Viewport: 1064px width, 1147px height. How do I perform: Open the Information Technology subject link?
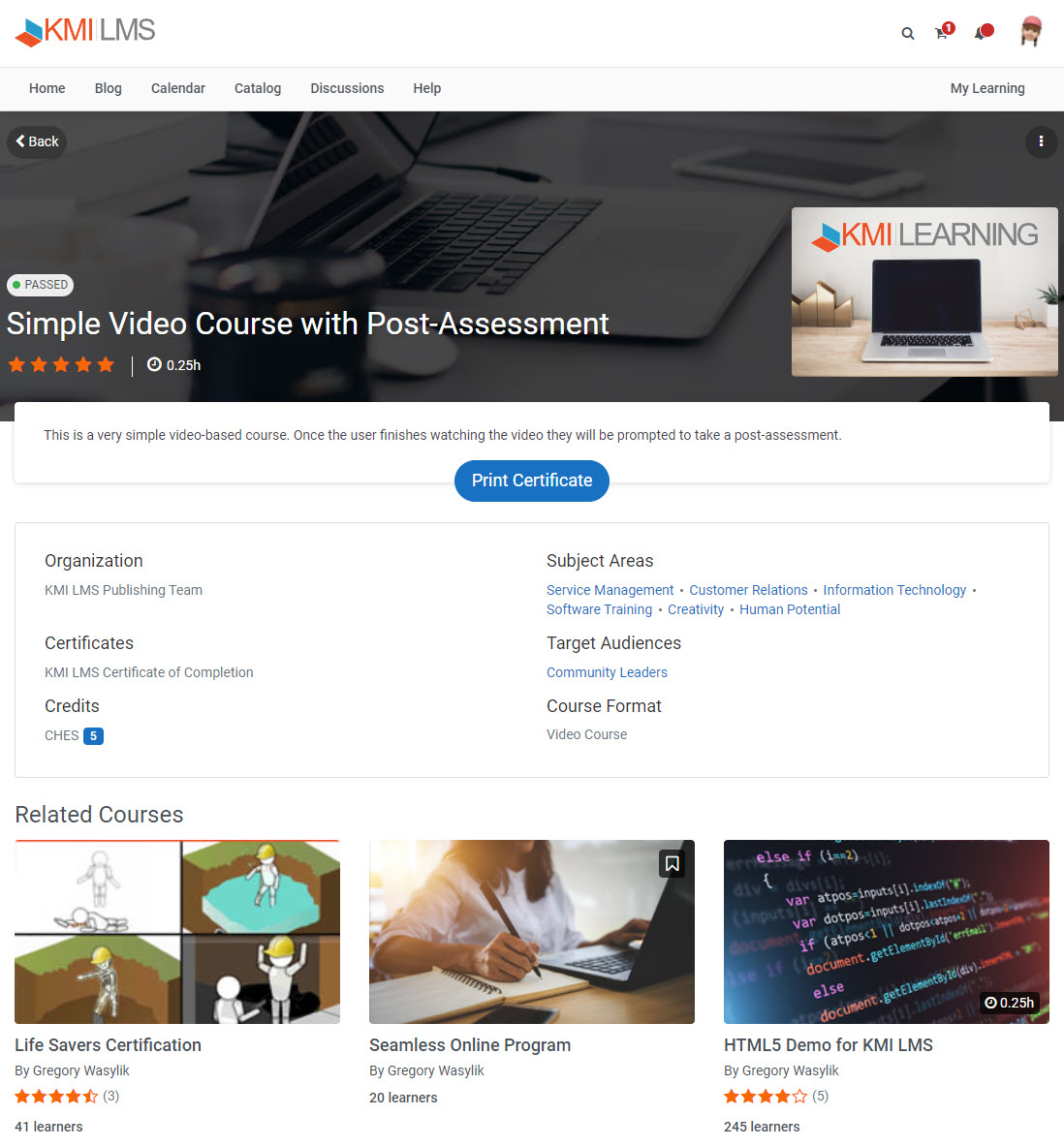pos(894,590)
